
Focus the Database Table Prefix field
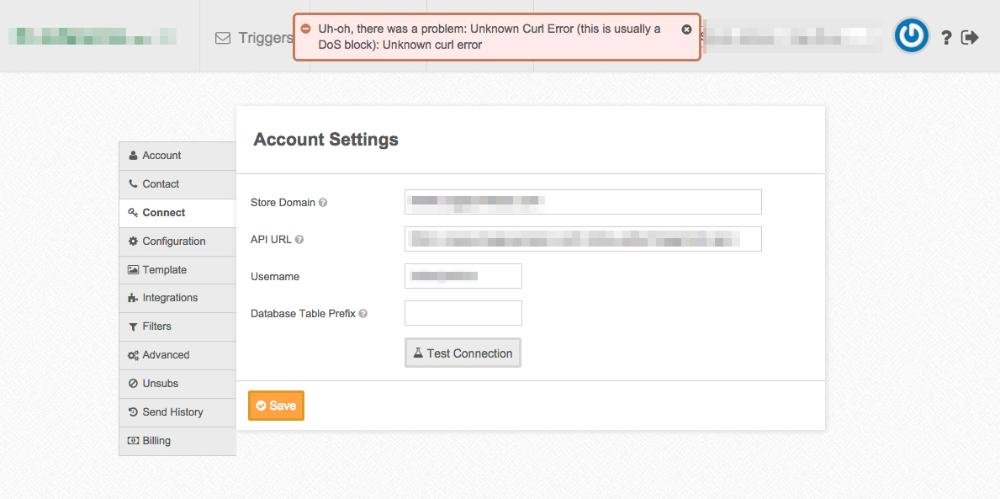[463, 313]
